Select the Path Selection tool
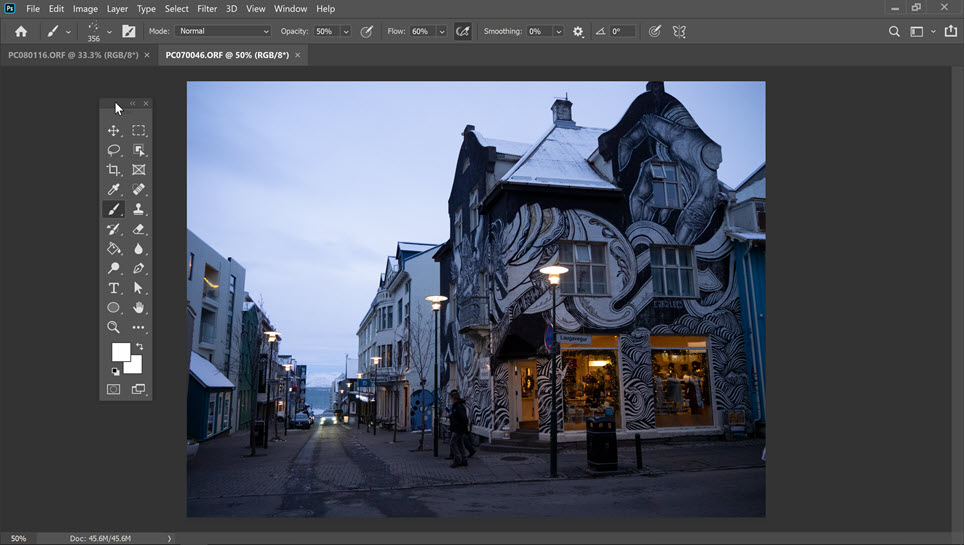965x545 pixels. tap(138, 288)
